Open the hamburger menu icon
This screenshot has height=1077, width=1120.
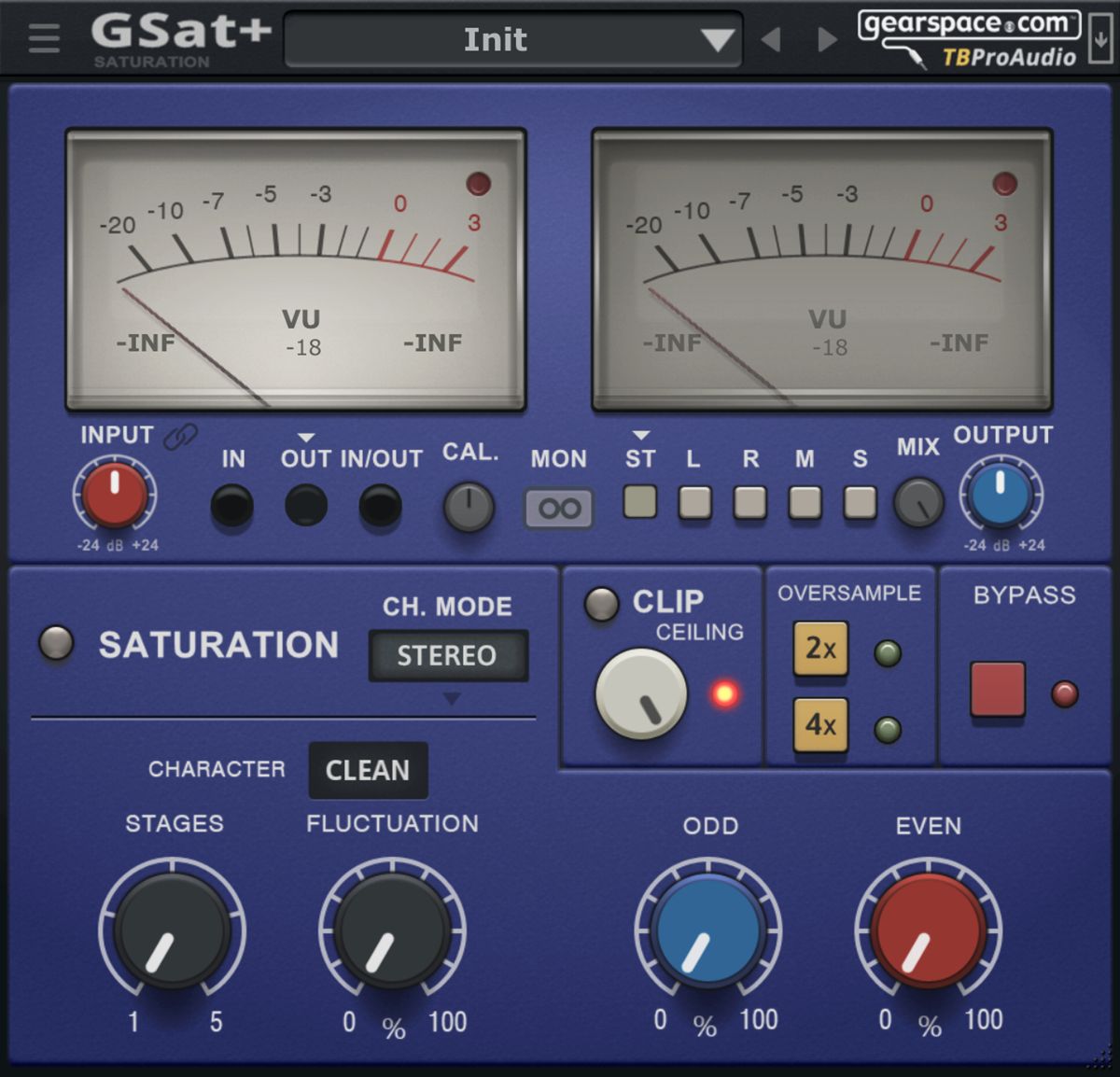44,37
